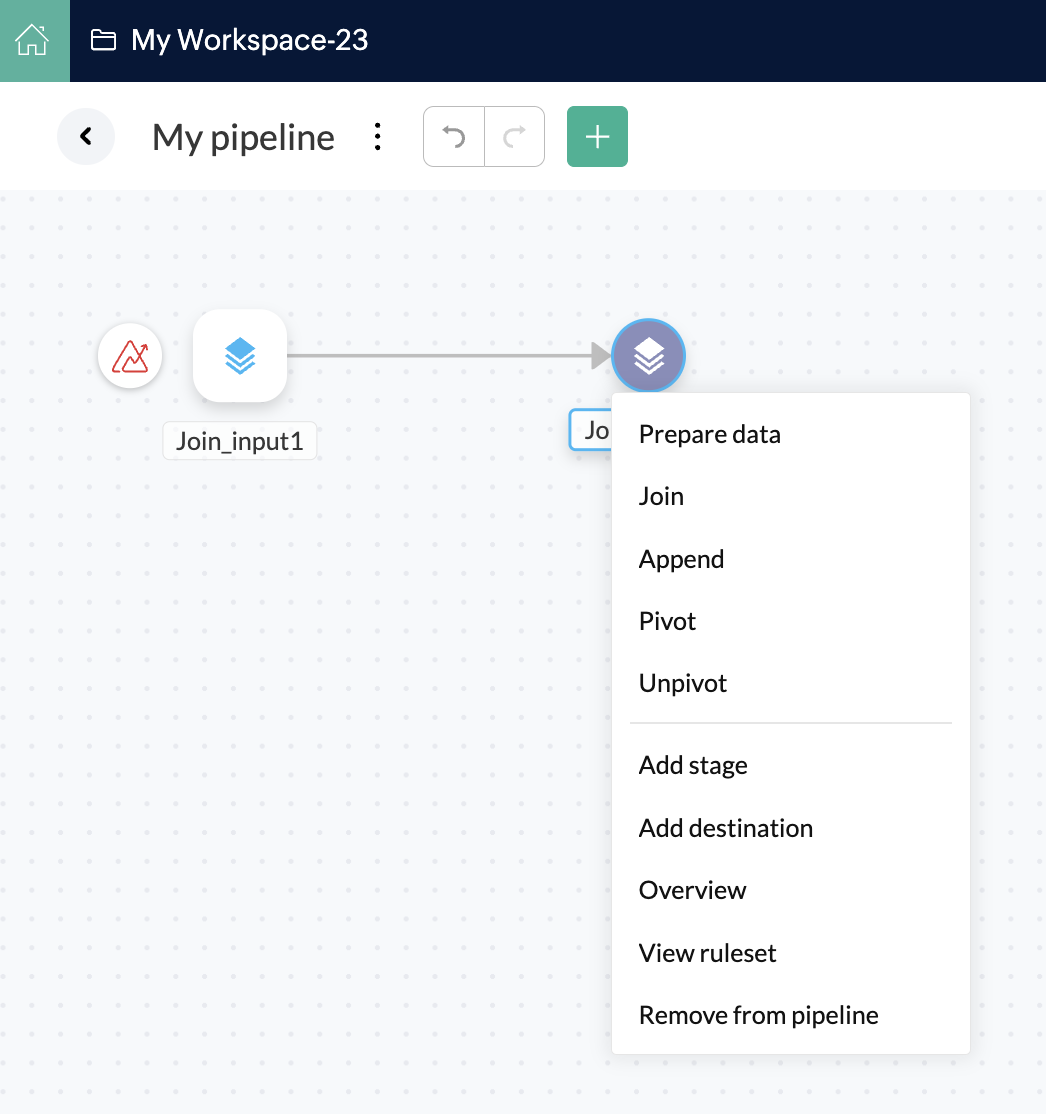Select Append from the menu

click(x=681, y=559)
